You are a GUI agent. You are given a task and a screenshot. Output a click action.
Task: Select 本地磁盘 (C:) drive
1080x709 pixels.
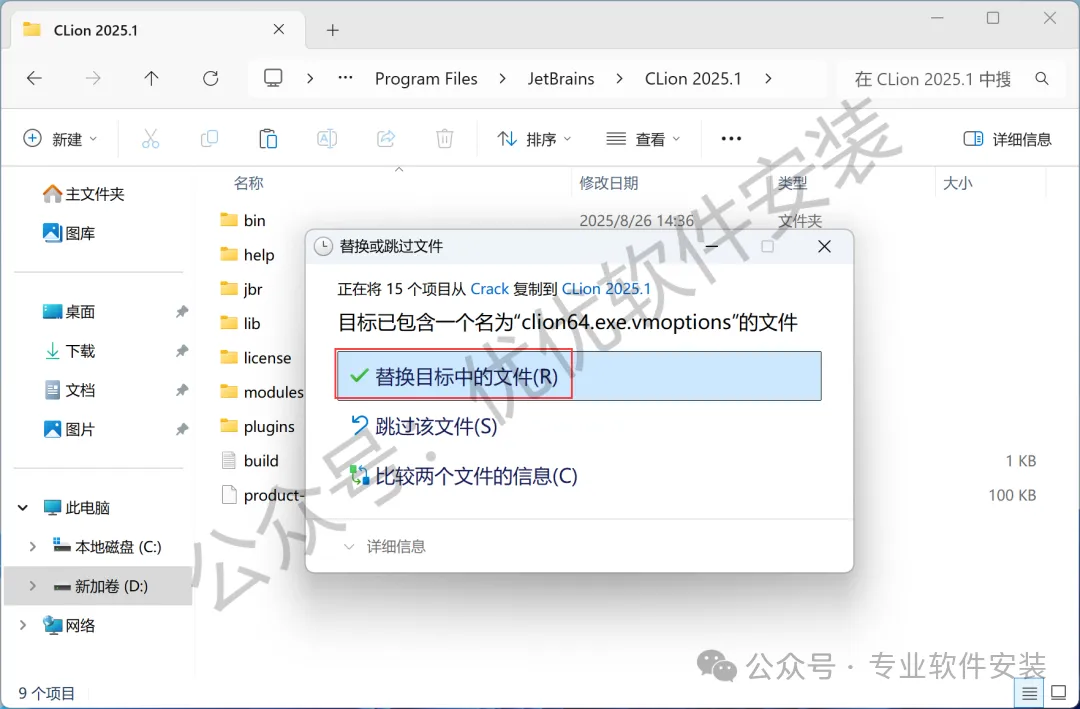coord(107,547)
